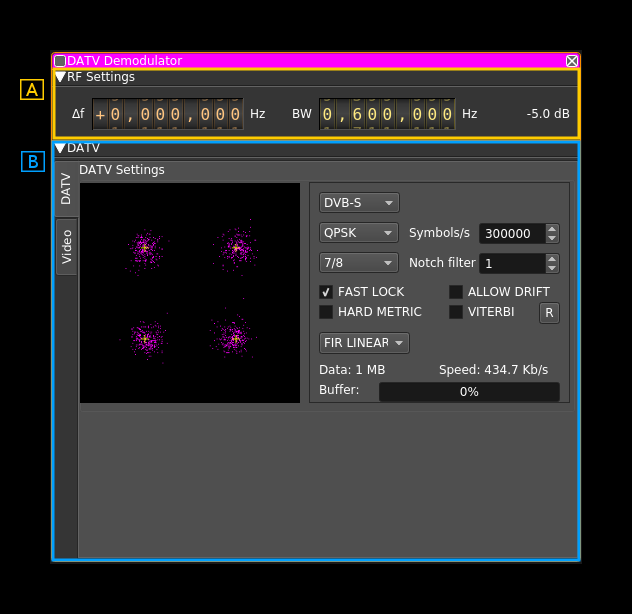The width and height of the screenshot is (632, 614).
Task: Click the BW label
Action: click(302, 114)
